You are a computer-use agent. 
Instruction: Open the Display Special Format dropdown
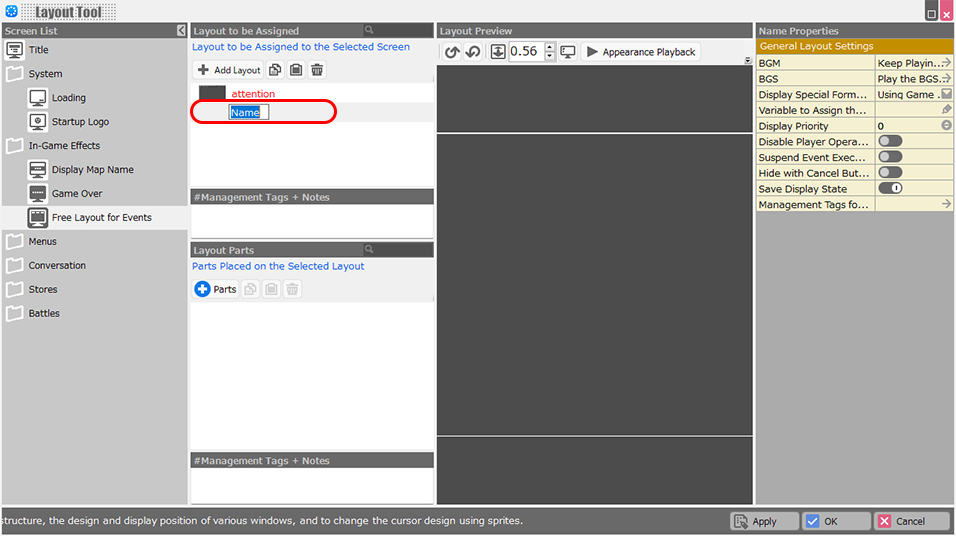tap(946, 94)
